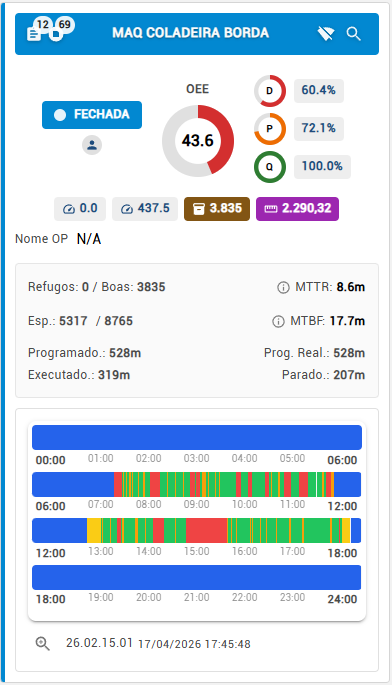
Task: Click the Parado 207m value
Action: coord(349,375)
